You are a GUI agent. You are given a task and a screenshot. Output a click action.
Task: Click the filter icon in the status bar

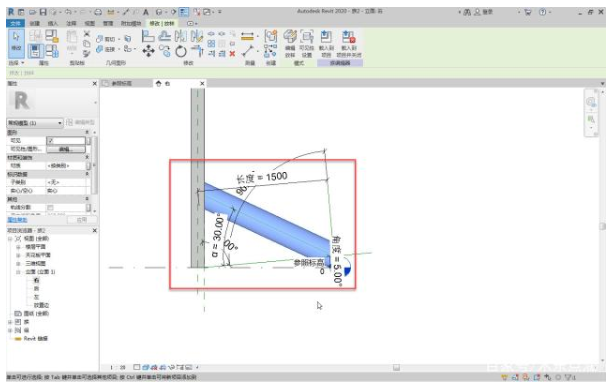[x=569, y=377]
